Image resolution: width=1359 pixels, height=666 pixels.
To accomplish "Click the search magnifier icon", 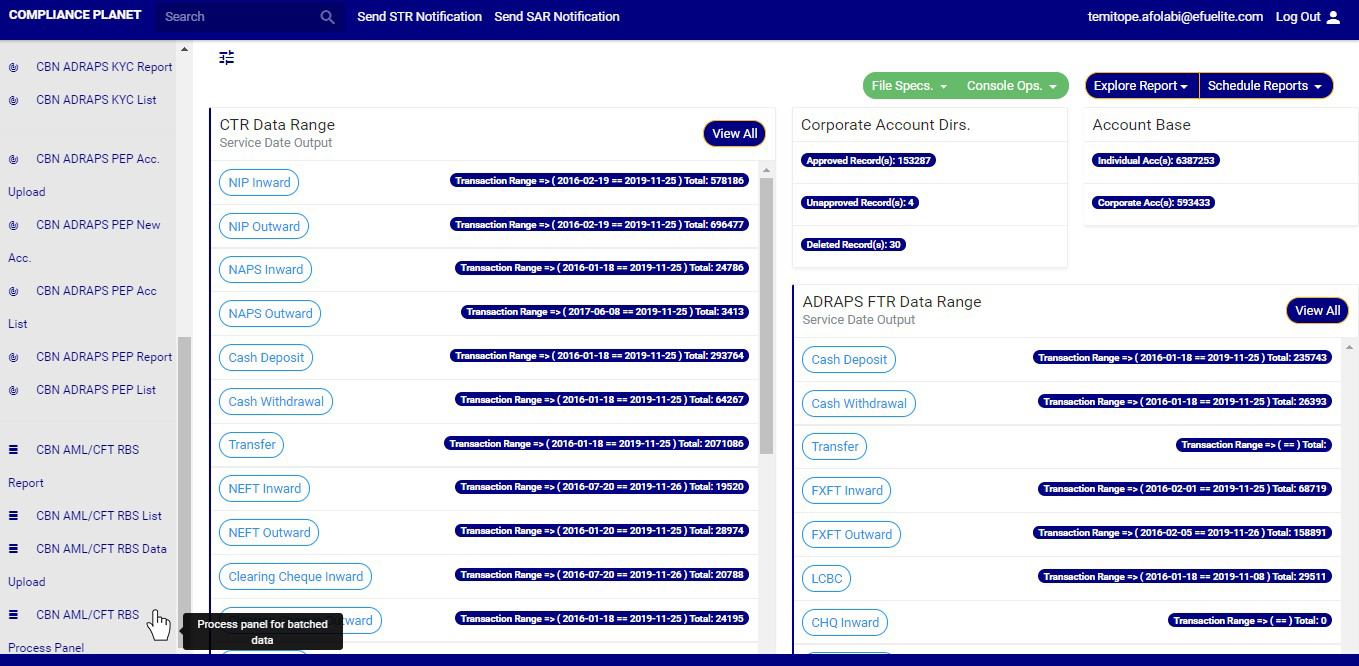I will (327, 17).
